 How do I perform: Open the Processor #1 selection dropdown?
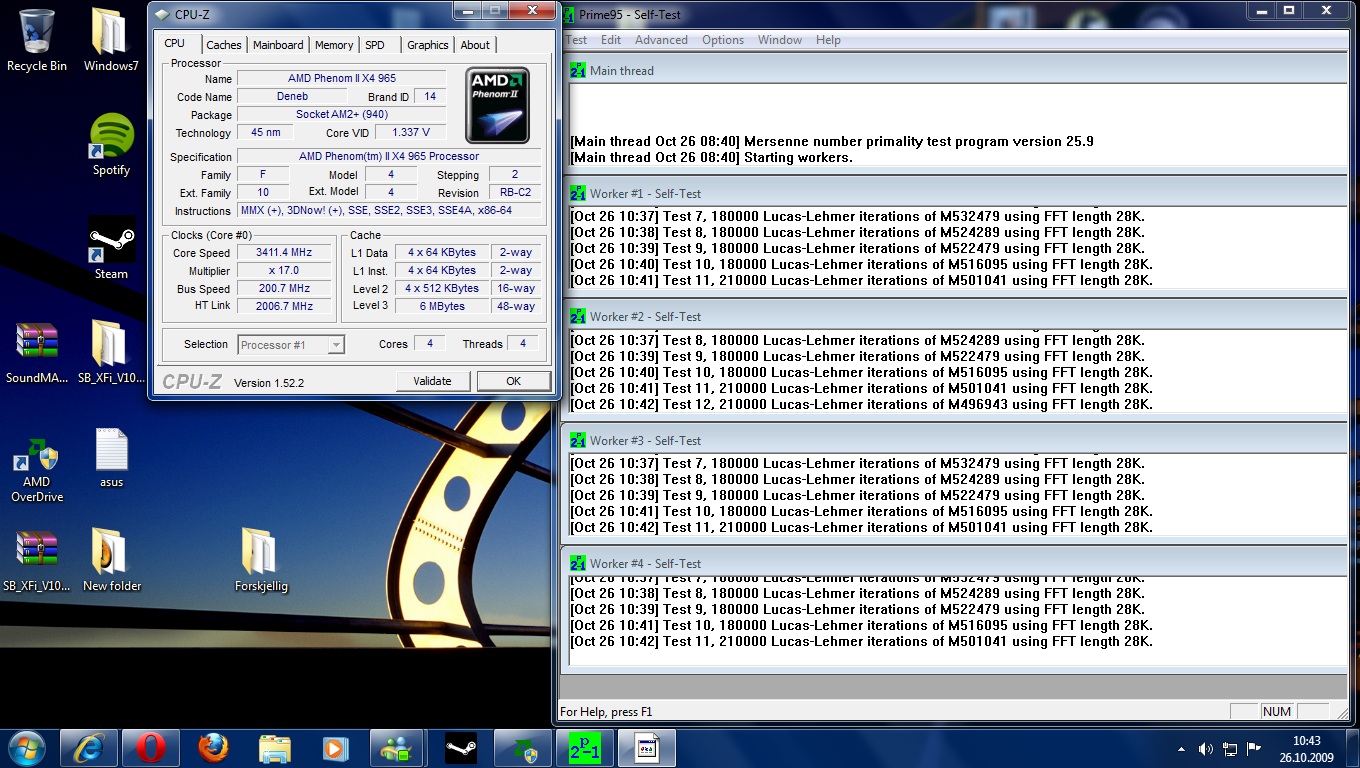tap(291, 345)
